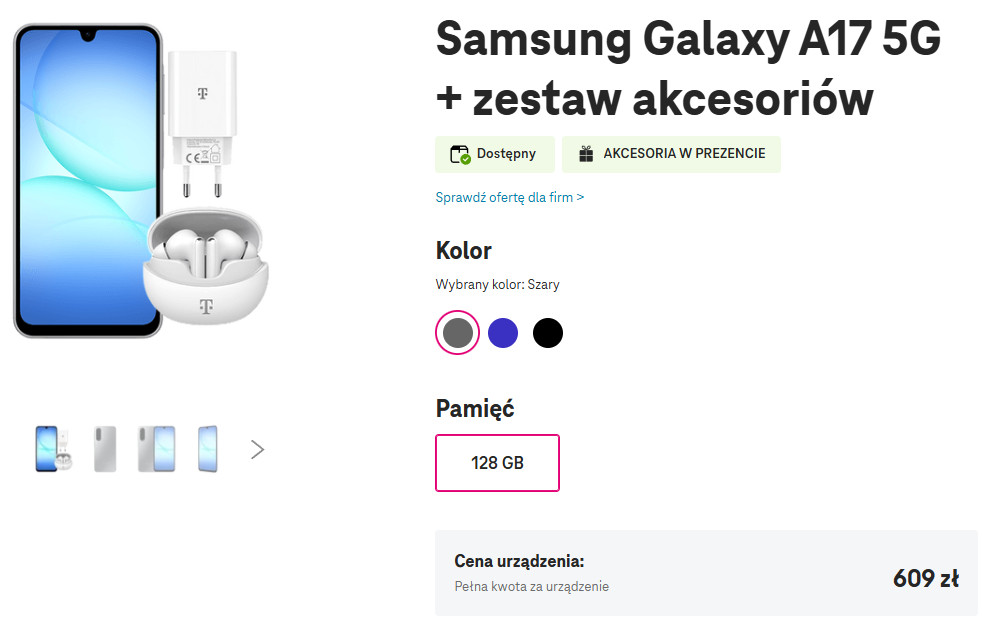
Task: Click the gift box icon
Action: tap(585, 154)
